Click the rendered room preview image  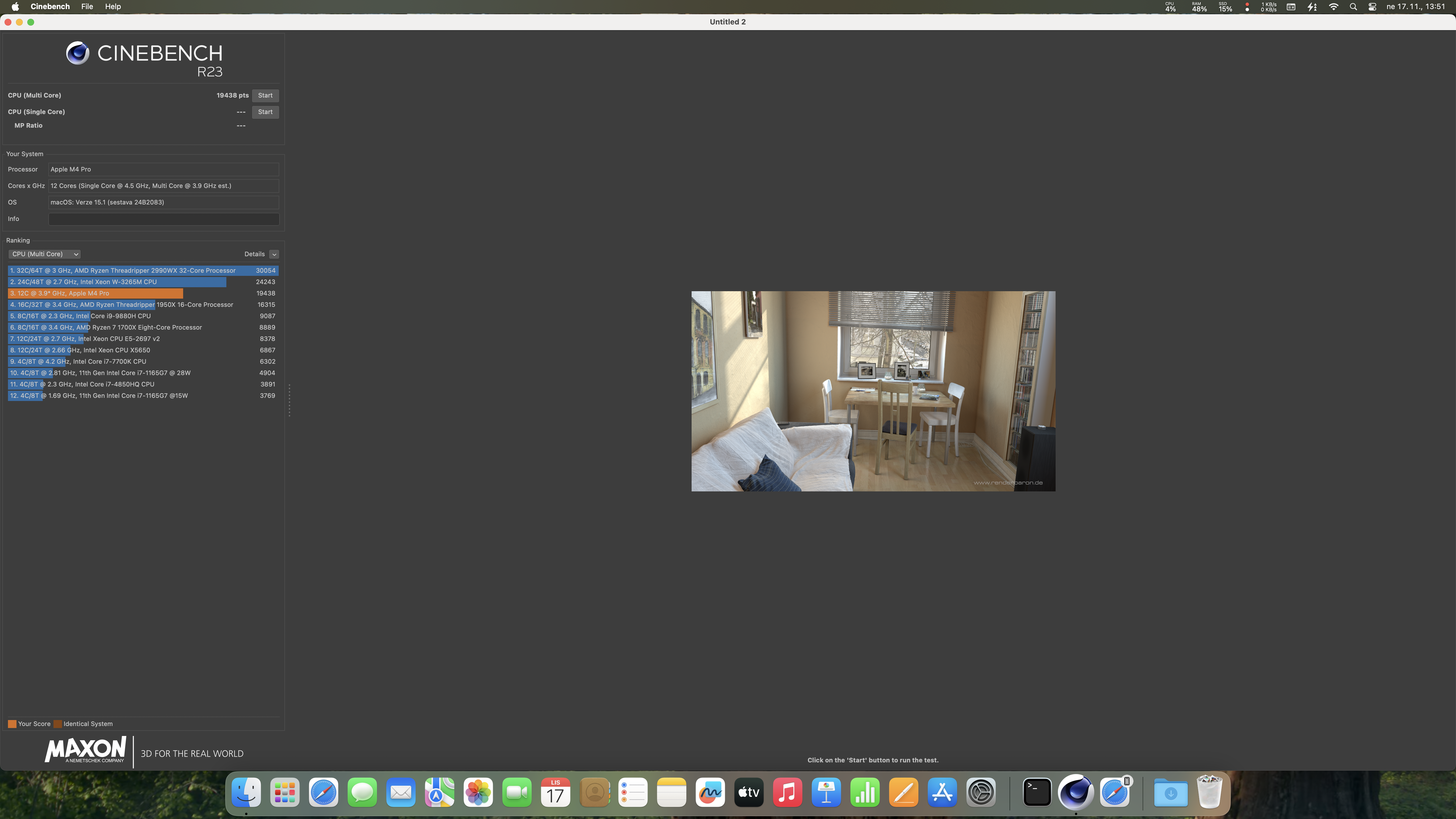[873, 391]
